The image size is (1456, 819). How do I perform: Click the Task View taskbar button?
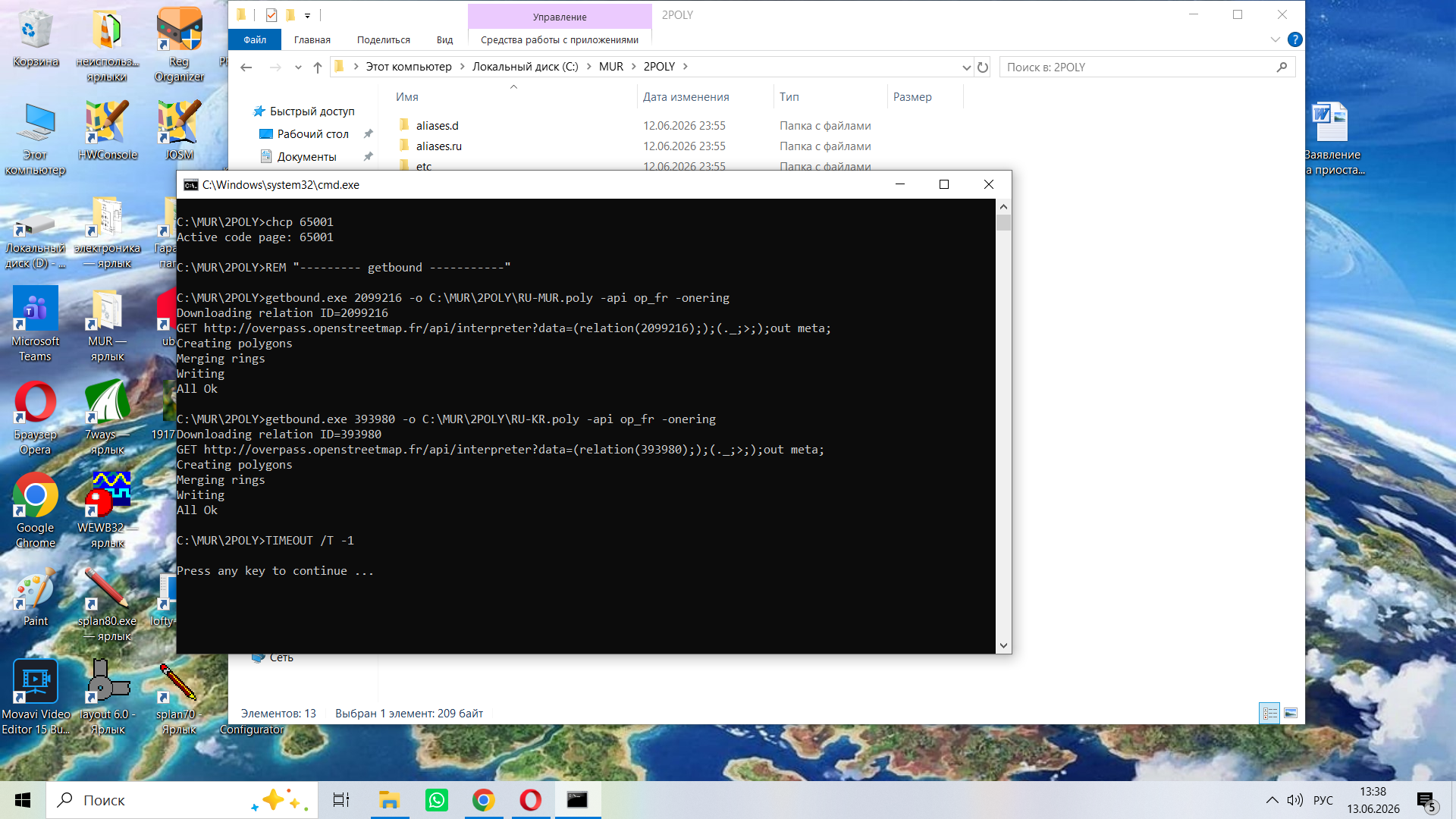click(341, 800)
